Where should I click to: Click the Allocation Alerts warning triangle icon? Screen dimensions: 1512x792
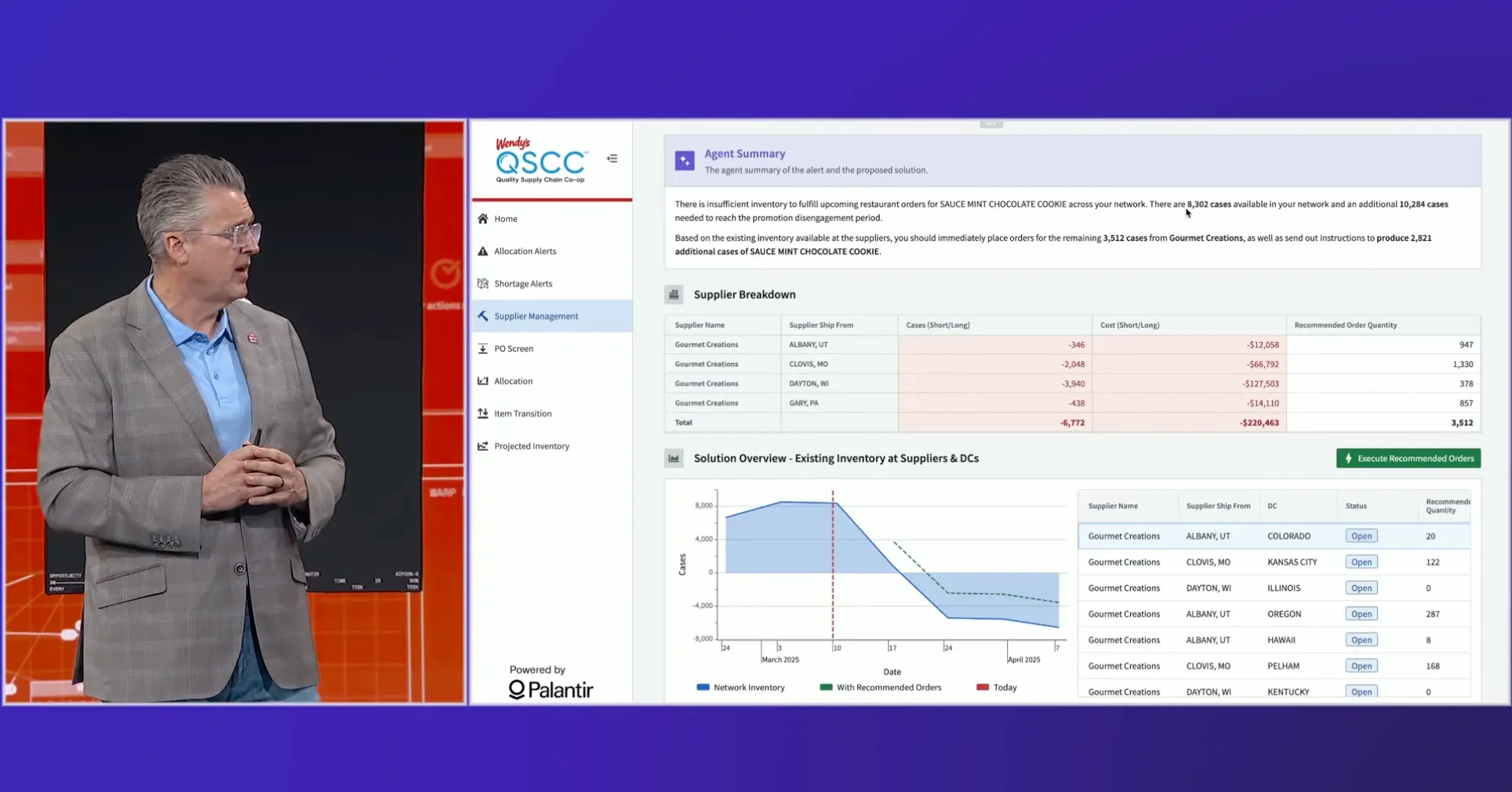coord(483,251)
